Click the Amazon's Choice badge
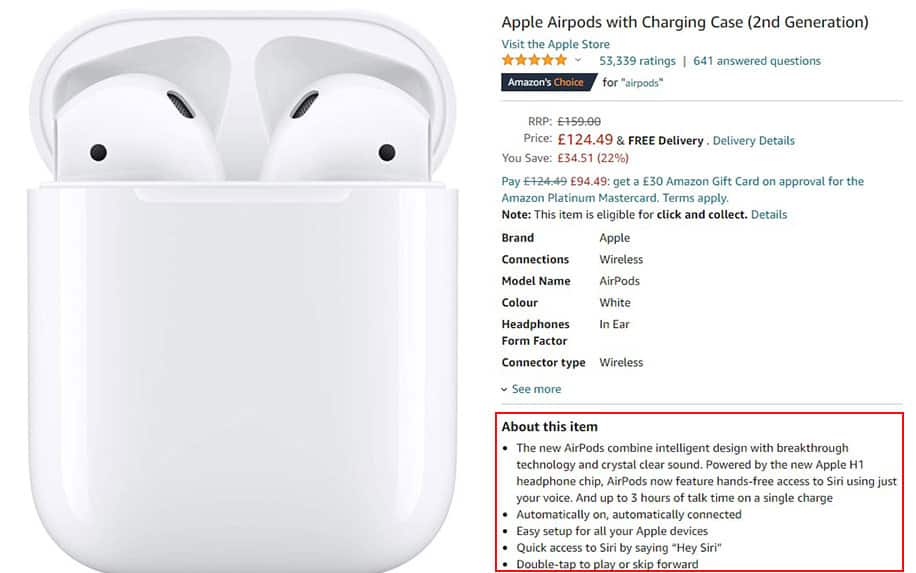The width and height of the screenshot is (916, 573). [549, 82]
